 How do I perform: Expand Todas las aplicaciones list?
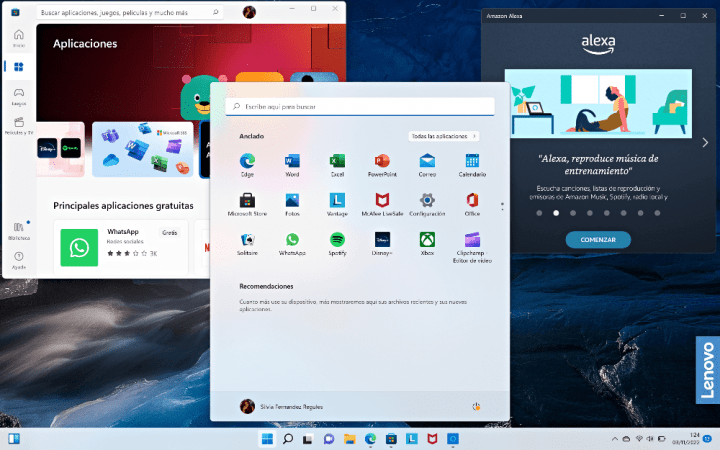point(444,136)
